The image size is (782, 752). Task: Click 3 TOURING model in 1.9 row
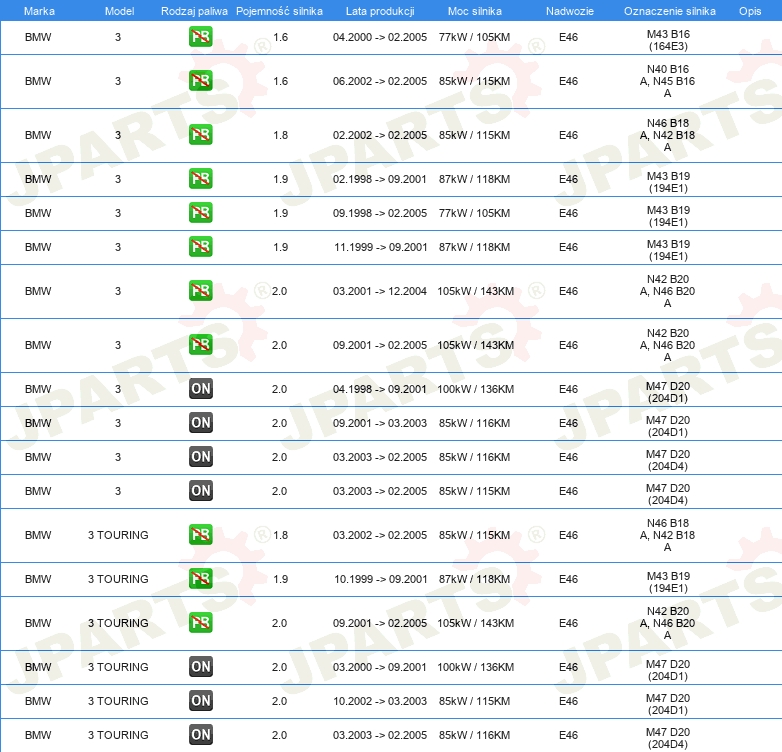tap(118, 579)
